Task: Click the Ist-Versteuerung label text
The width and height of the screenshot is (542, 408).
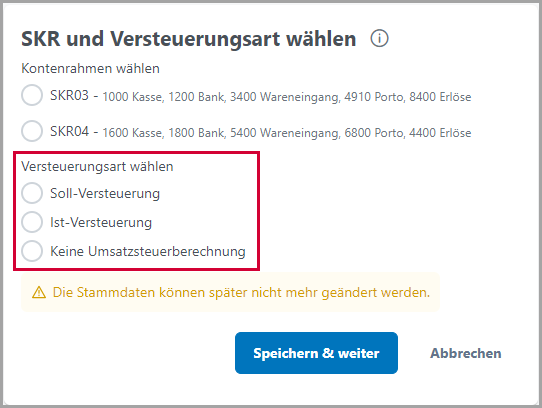Action: coord(101,222)
